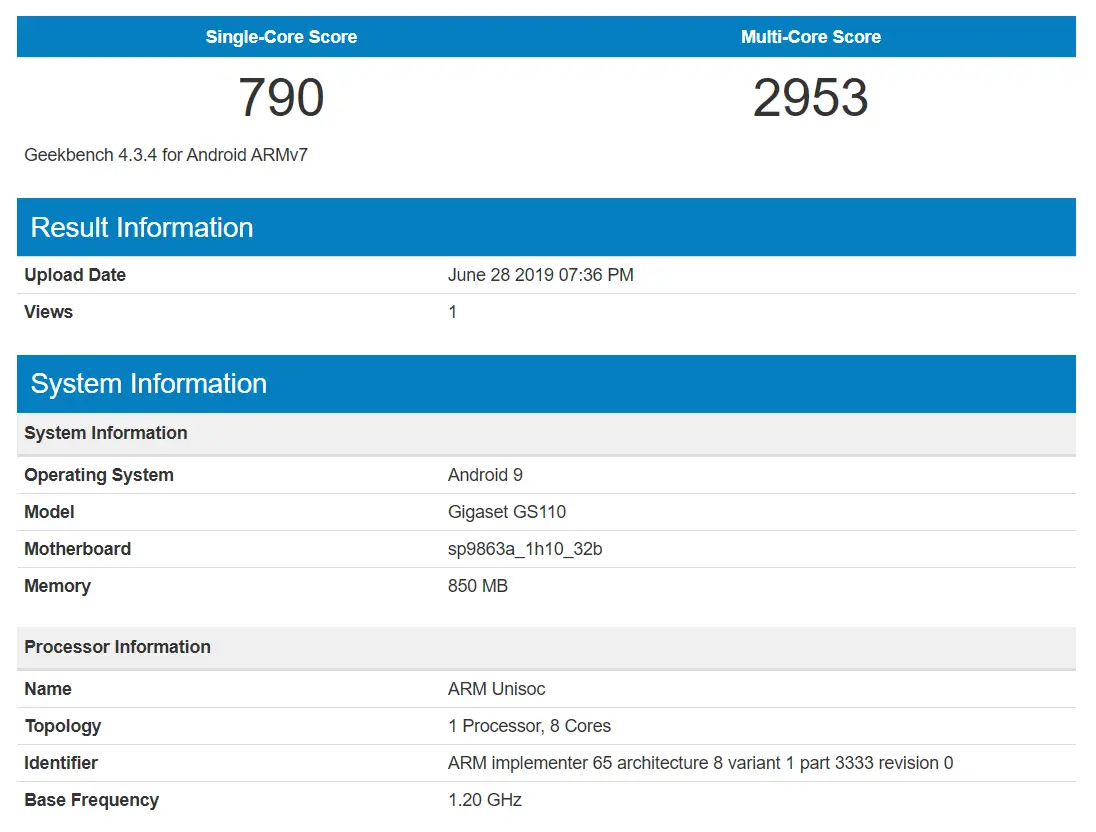The image size is (1096, 832).
Task: Click the System Information blue section header
Action: 149,384
